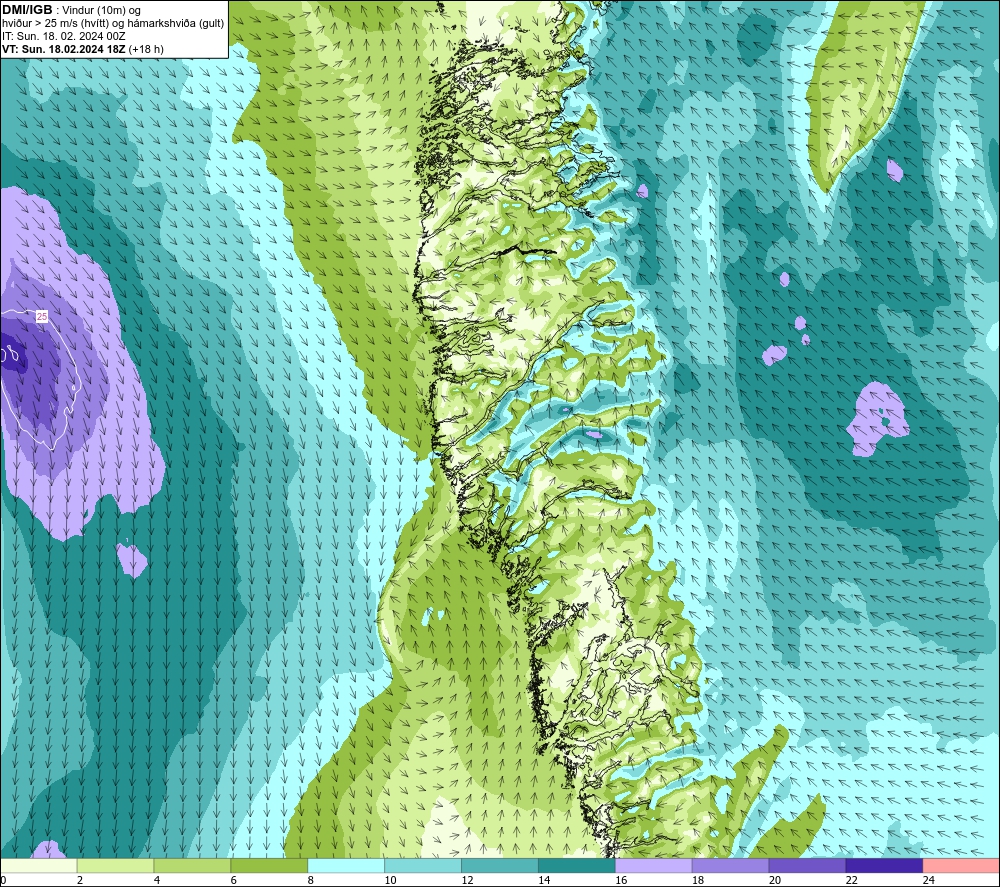This screenshot has height=887, width=1000.
Task: Click the light purple 18–20 m/s legend swatch
Action: click(x=730, y=865)
